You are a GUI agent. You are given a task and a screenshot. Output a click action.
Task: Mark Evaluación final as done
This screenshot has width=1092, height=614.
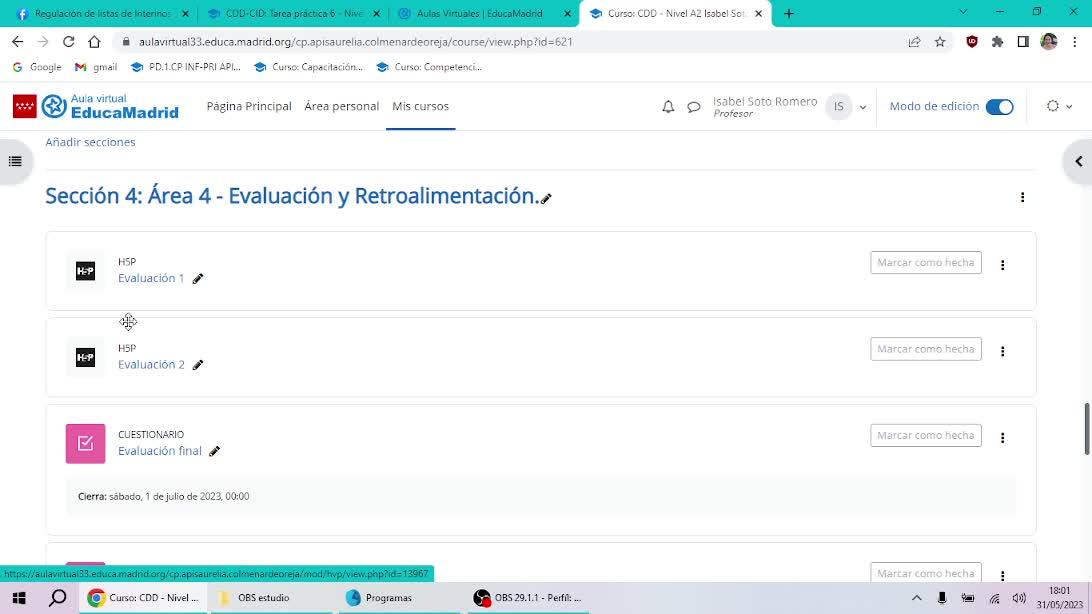[x=926, y=435]
